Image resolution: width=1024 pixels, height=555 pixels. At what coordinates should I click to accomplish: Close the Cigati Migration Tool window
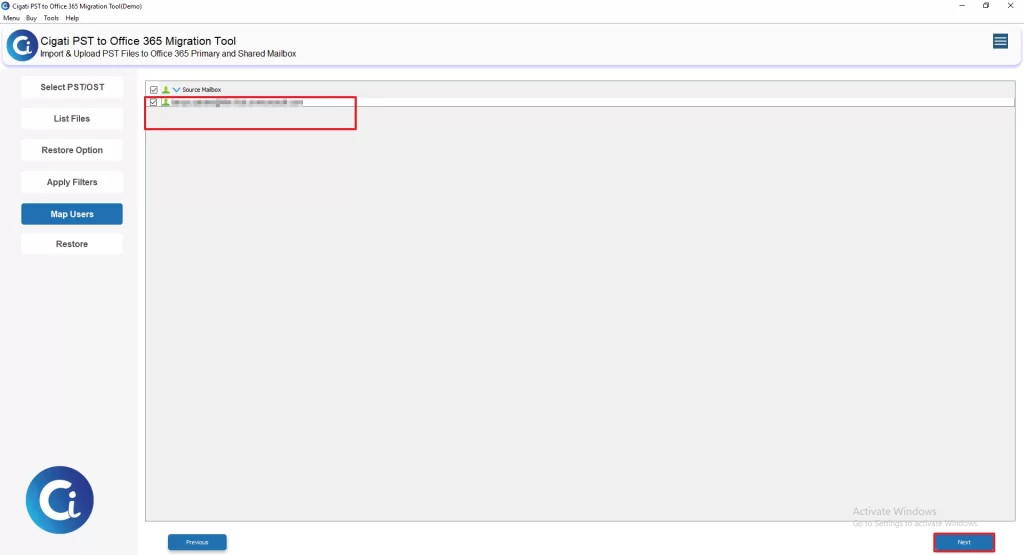click(x=1010, y=6)
